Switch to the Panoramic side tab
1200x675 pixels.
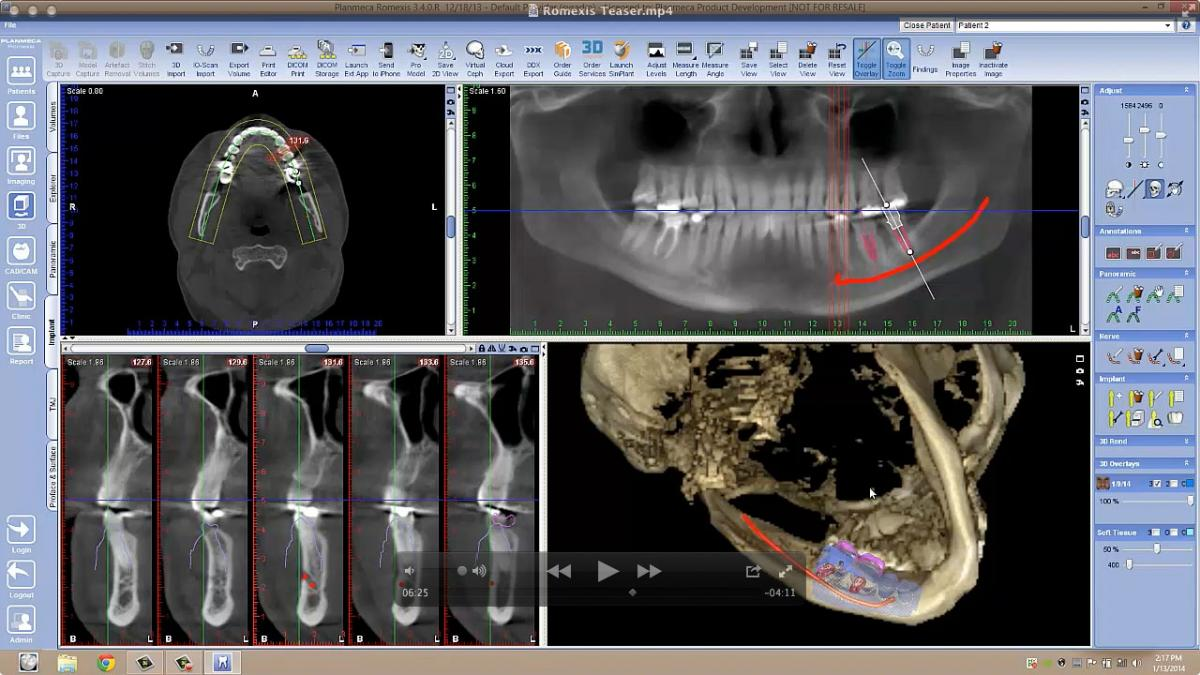[54, 258]
